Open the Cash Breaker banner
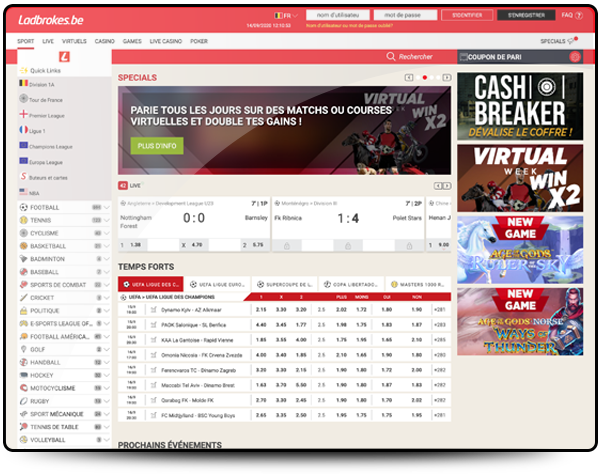 520,106
